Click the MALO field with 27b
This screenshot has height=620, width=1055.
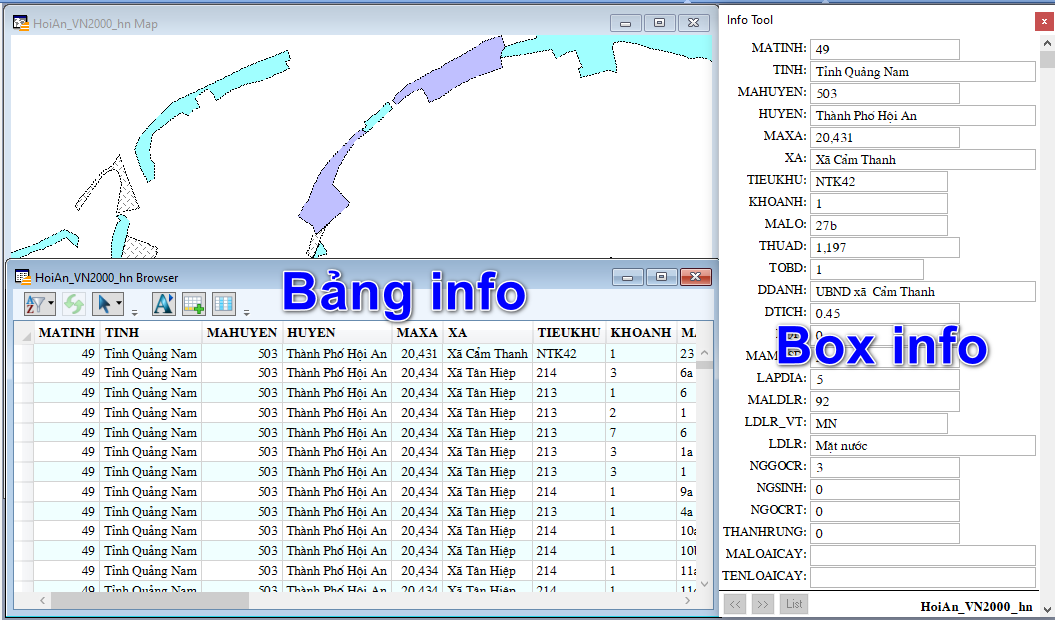coord(879,225)
